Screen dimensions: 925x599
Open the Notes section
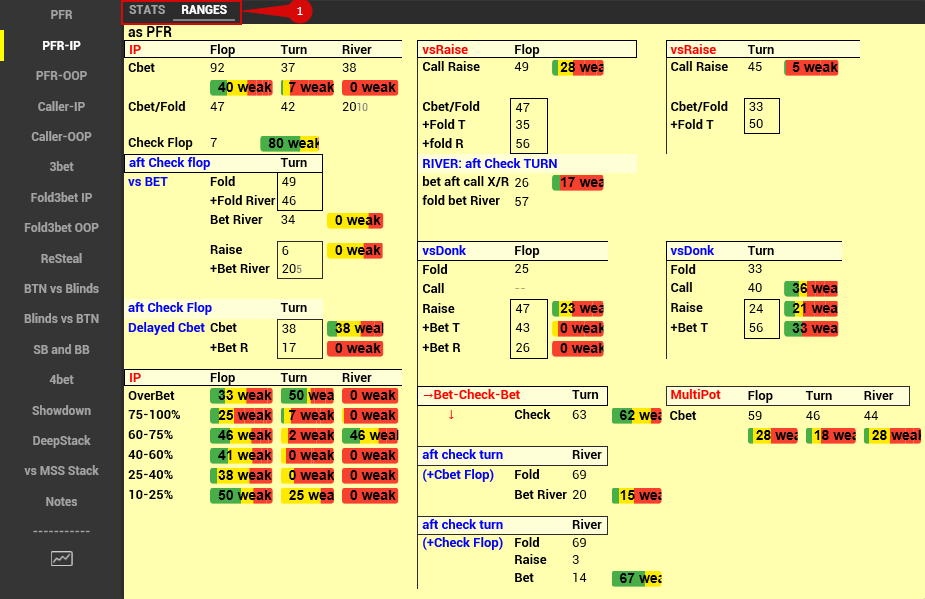[x=61, y=501]
